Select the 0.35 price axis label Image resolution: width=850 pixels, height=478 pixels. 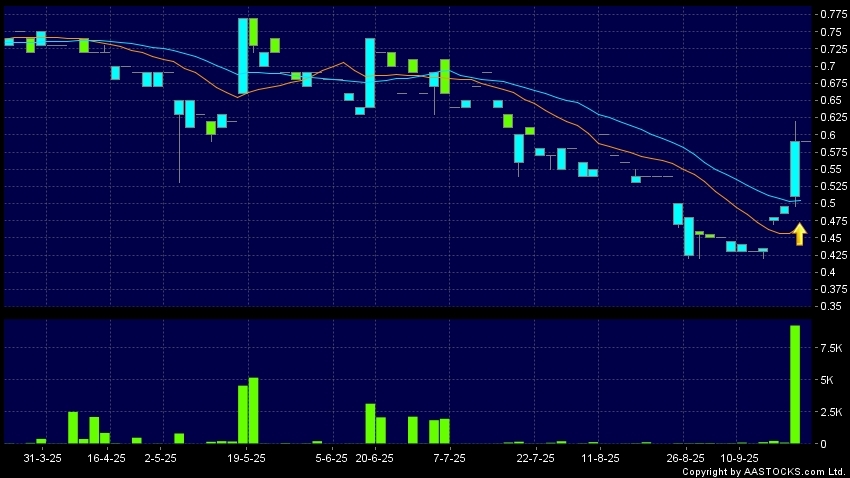tap(831, 306)
